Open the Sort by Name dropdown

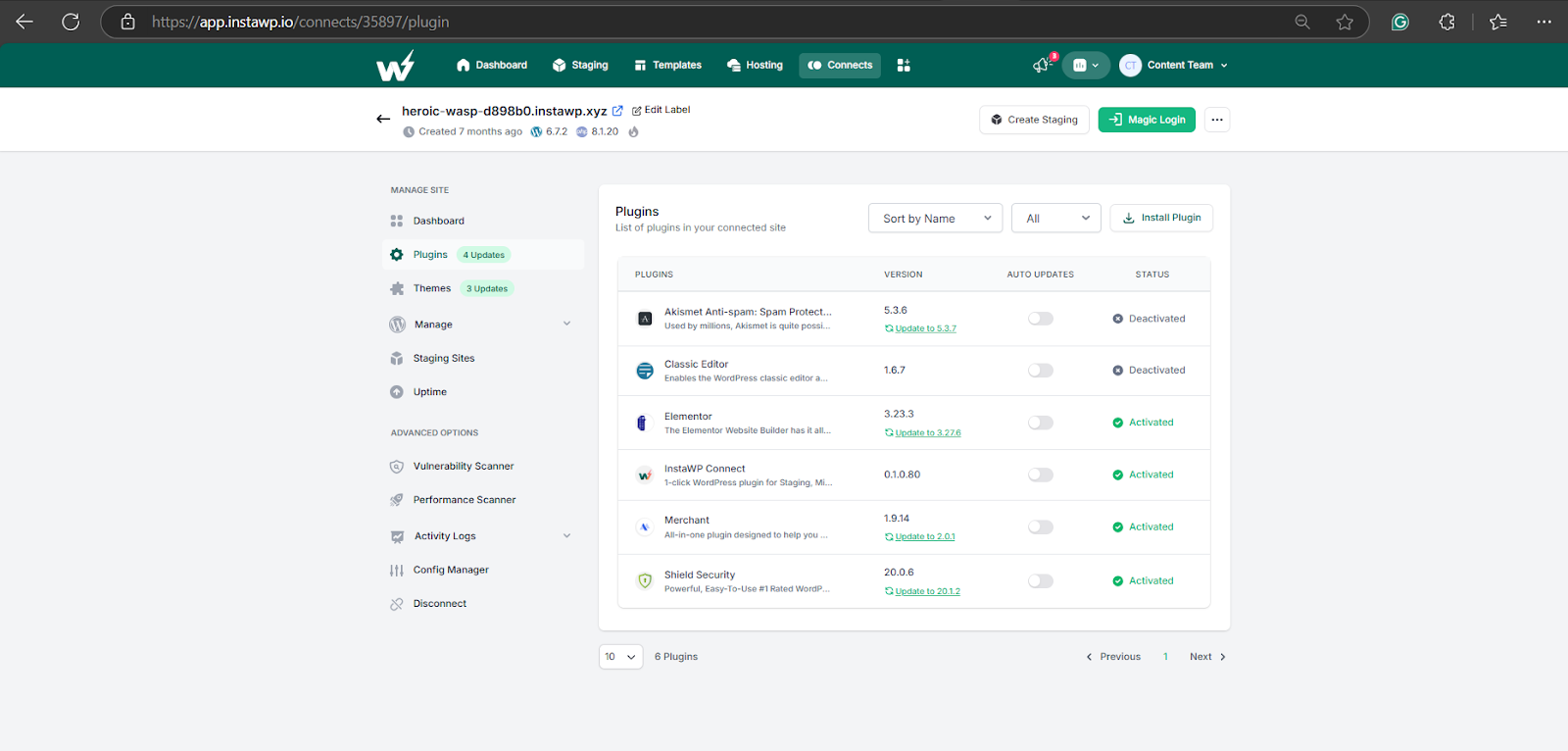(935, 219)
